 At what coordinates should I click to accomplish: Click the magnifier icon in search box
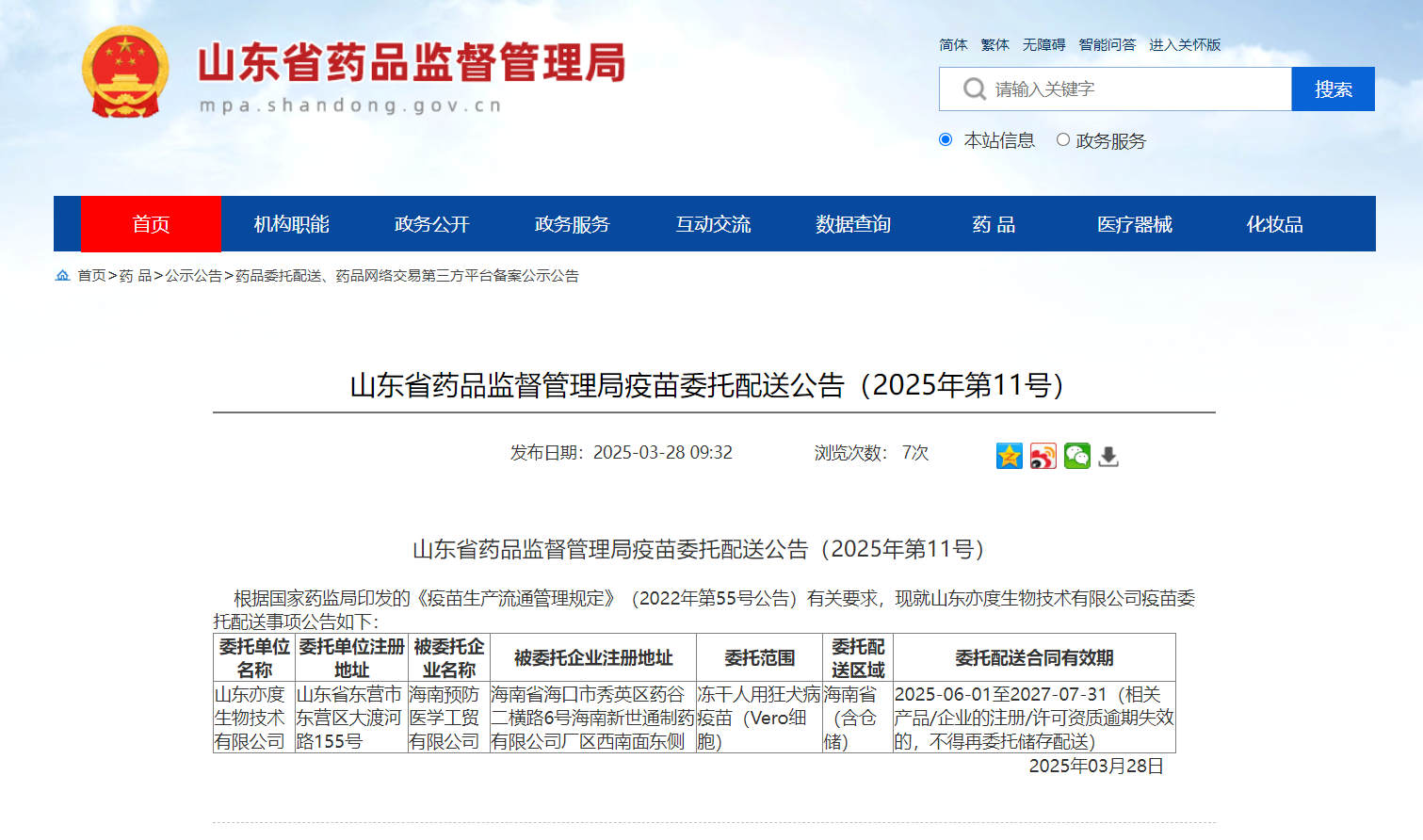[974, 89]
